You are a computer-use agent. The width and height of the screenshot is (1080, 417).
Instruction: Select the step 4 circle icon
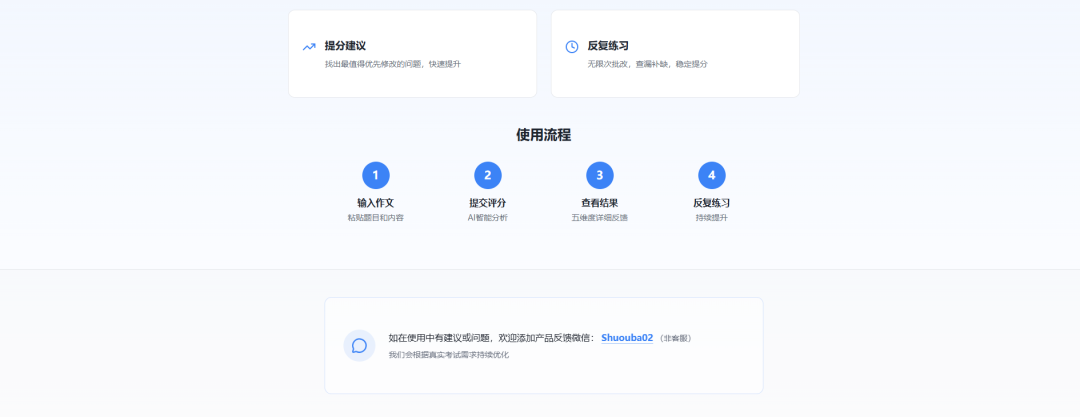(x=712, y=175)
